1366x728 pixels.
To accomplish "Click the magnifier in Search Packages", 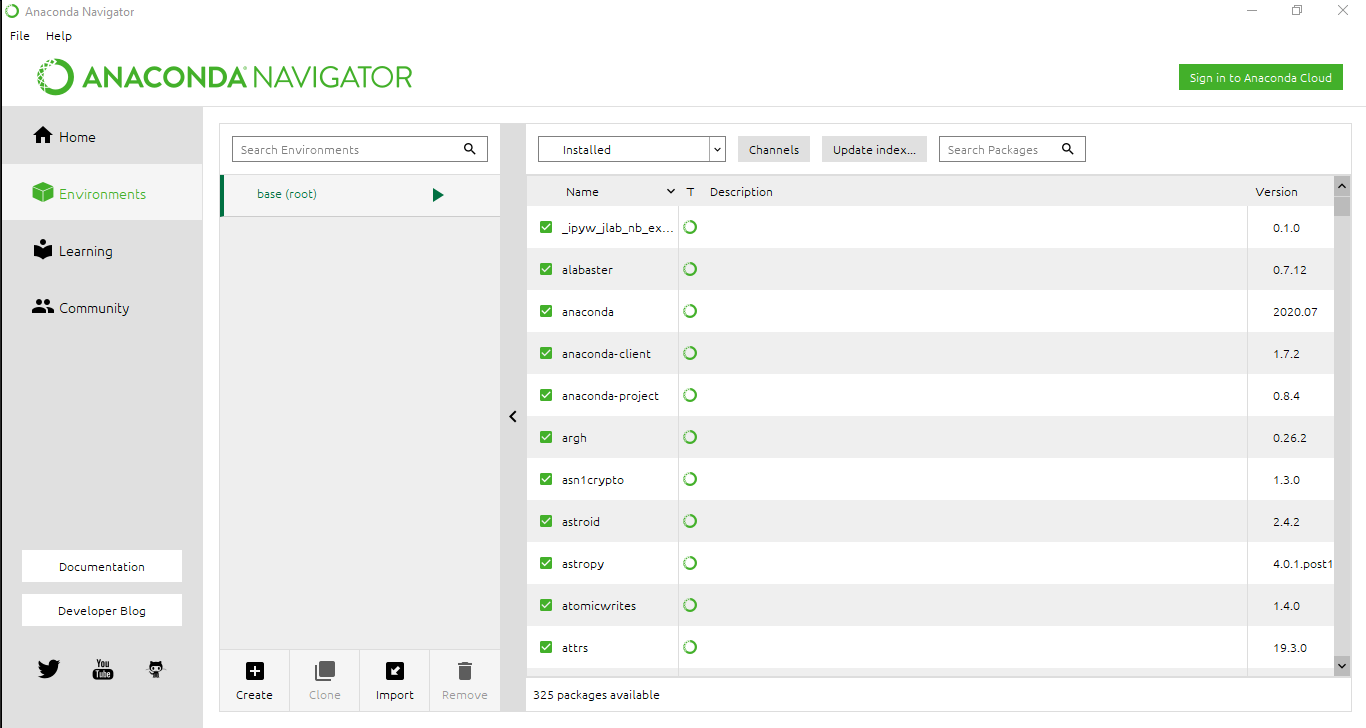I will click(x=1068, y=149).
